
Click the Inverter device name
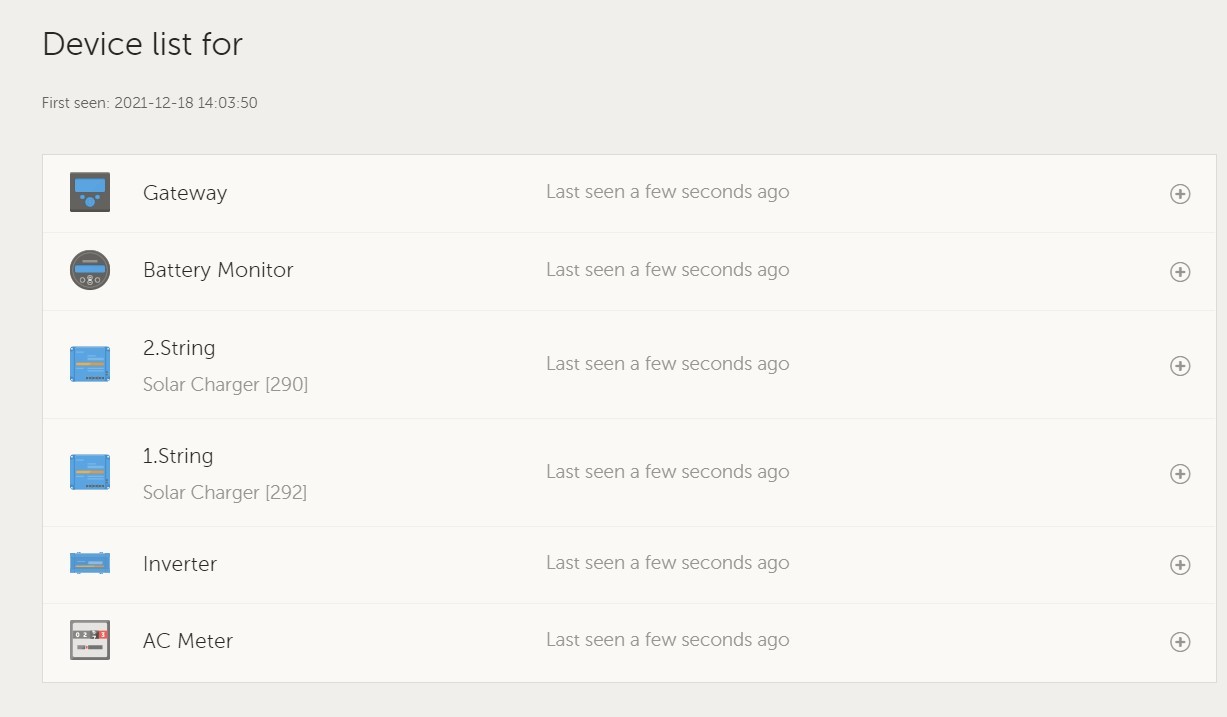click(180, 564)
